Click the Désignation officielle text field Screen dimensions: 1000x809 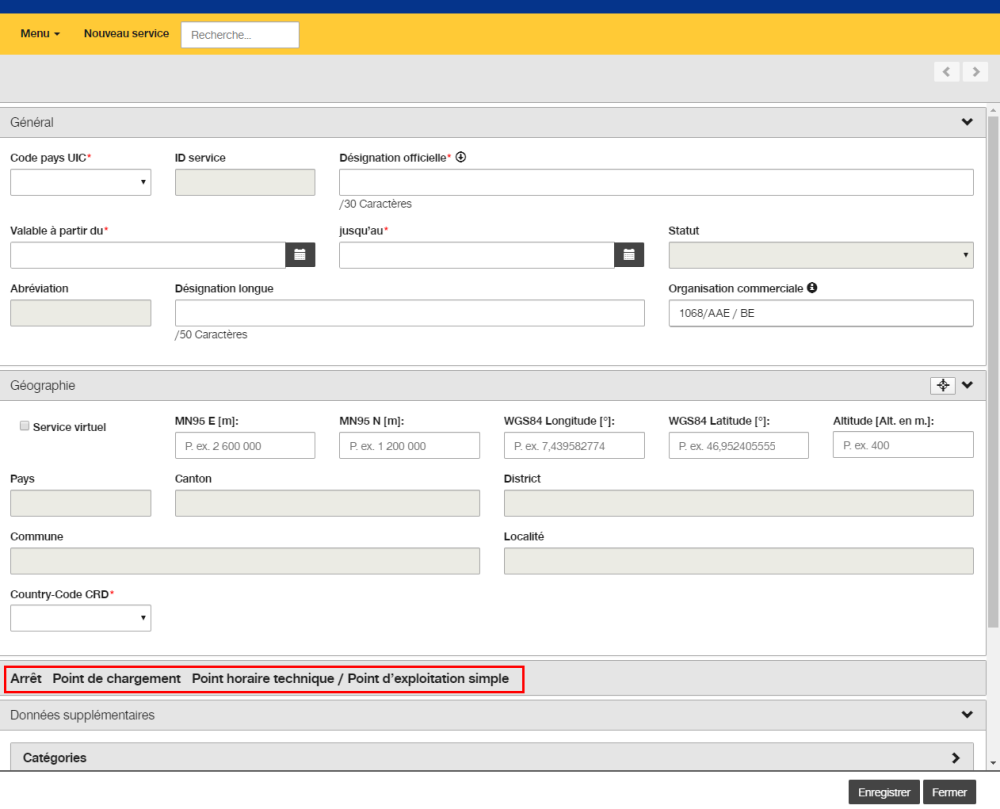[656, 182]
